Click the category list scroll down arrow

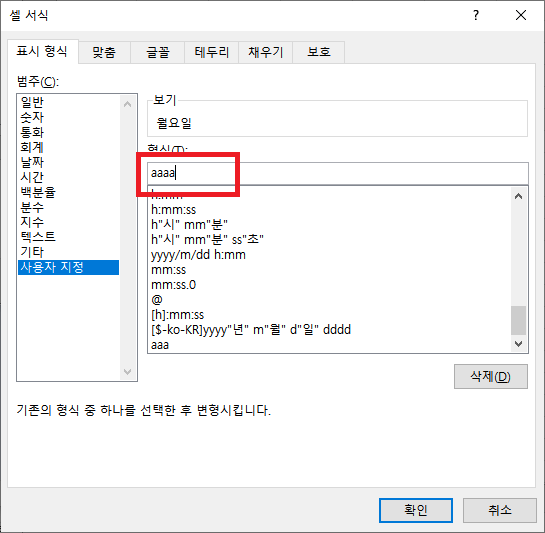click(x=128, y=372)
